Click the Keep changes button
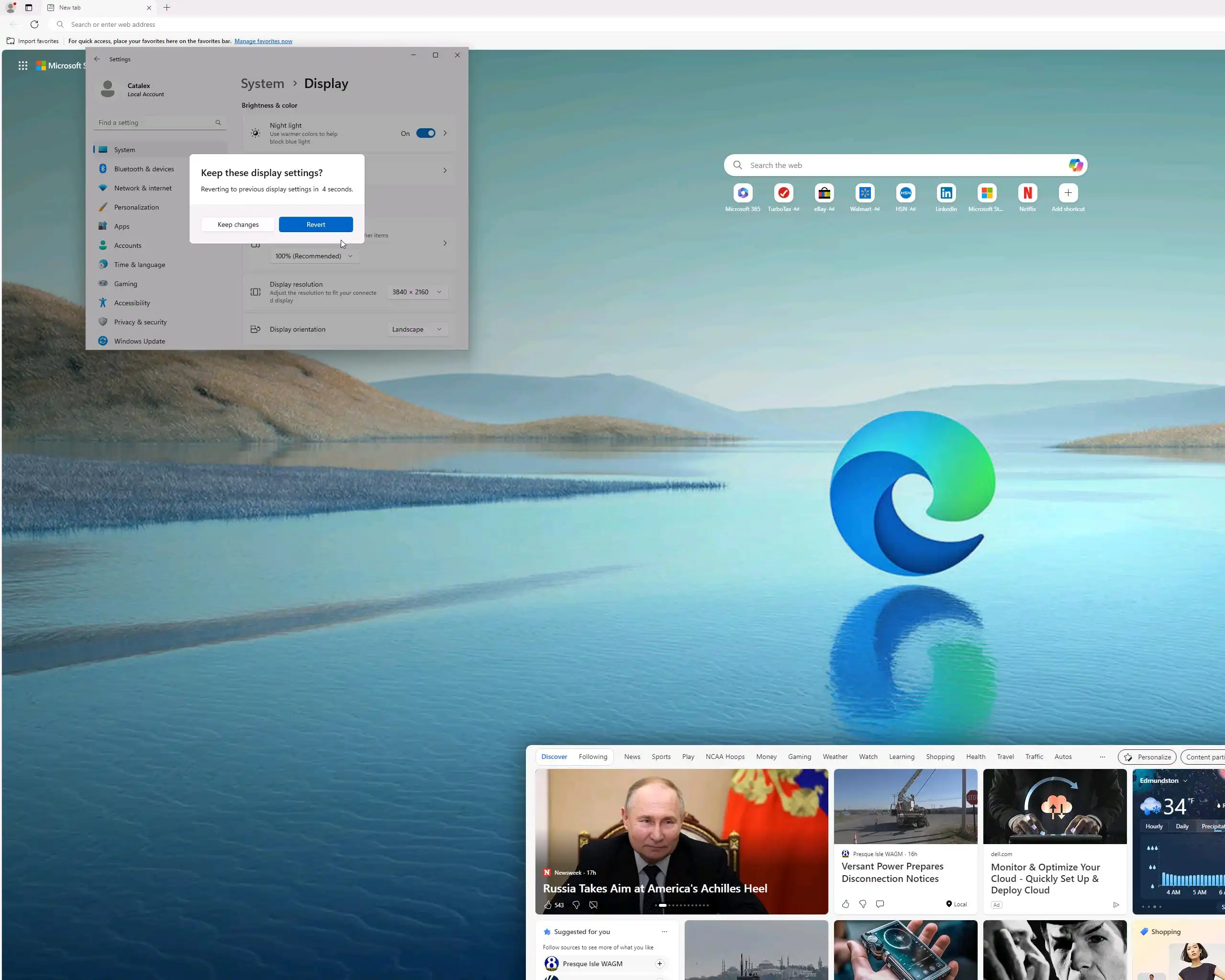 click(x=237, y=224)
